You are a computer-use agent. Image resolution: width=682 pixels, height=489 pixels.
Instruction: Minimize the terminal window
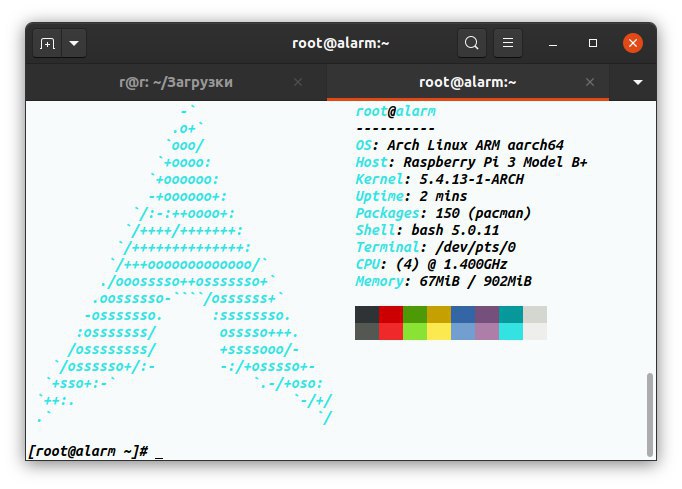(x=553, y=43)
